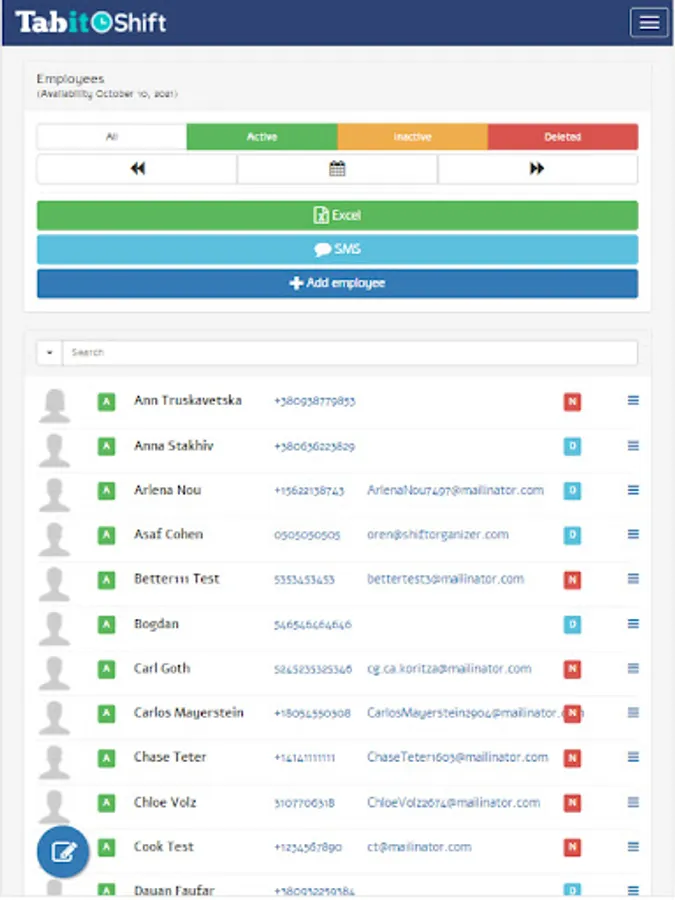The image size is (675, 900).
Task: Click Chloe Volz's phone 3107706318
Action: coord(304,802)
